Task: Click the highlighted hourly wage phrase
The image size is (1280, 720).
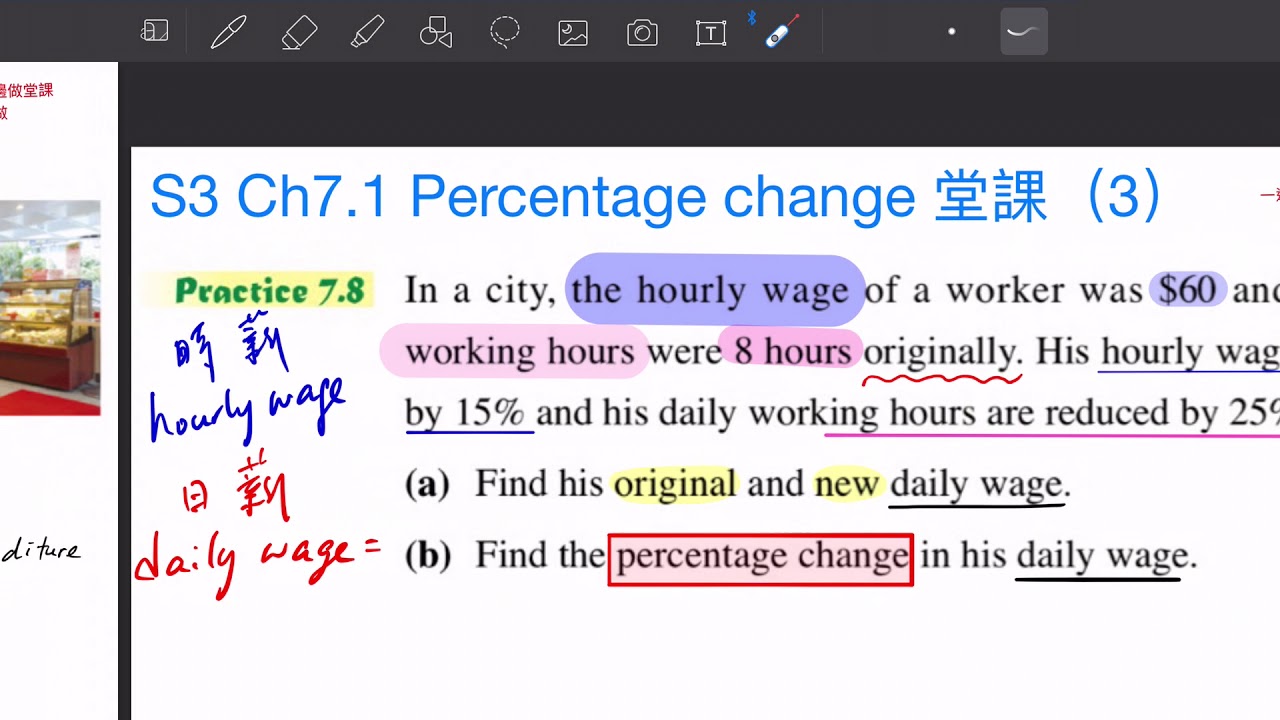Action: 713,290
